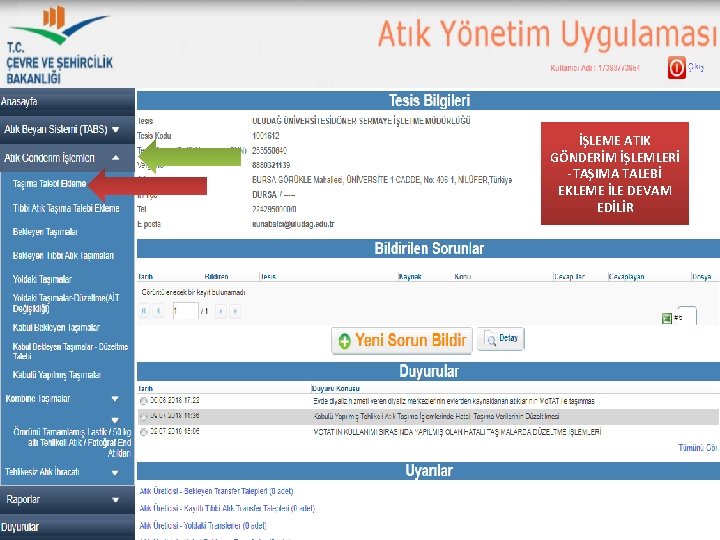Viewport: 720px width, 540px height.
Task: Expand Ömrünü Tamamlamış Lastik submenu arrow
Action: (x=115, y=420)
